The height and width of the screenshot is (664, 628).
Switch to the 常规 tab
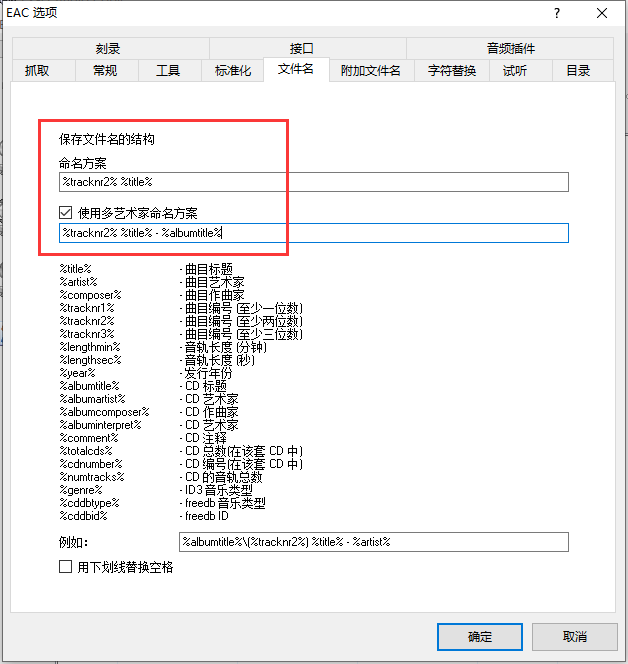click(107, 70)
